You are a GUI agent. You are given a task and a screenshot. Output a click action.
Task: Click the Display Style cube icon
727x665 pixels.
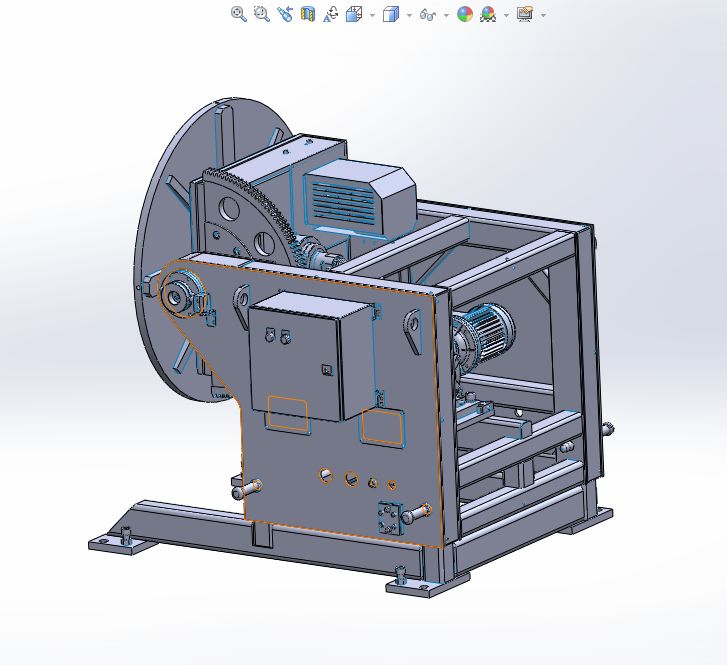[391, 14]
